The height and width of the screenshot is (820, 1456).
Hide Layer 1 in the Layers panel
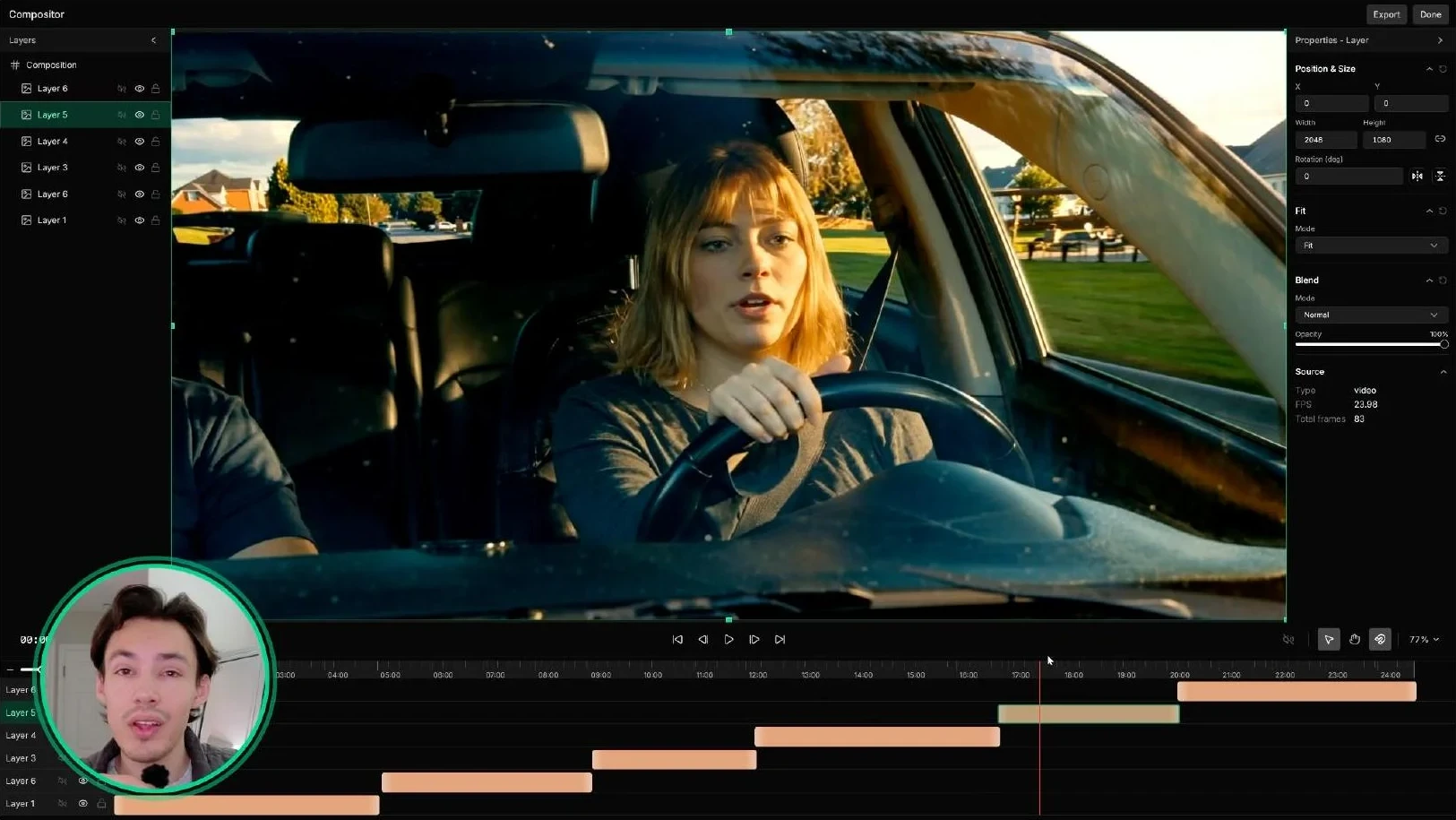[x=140, y=220]
